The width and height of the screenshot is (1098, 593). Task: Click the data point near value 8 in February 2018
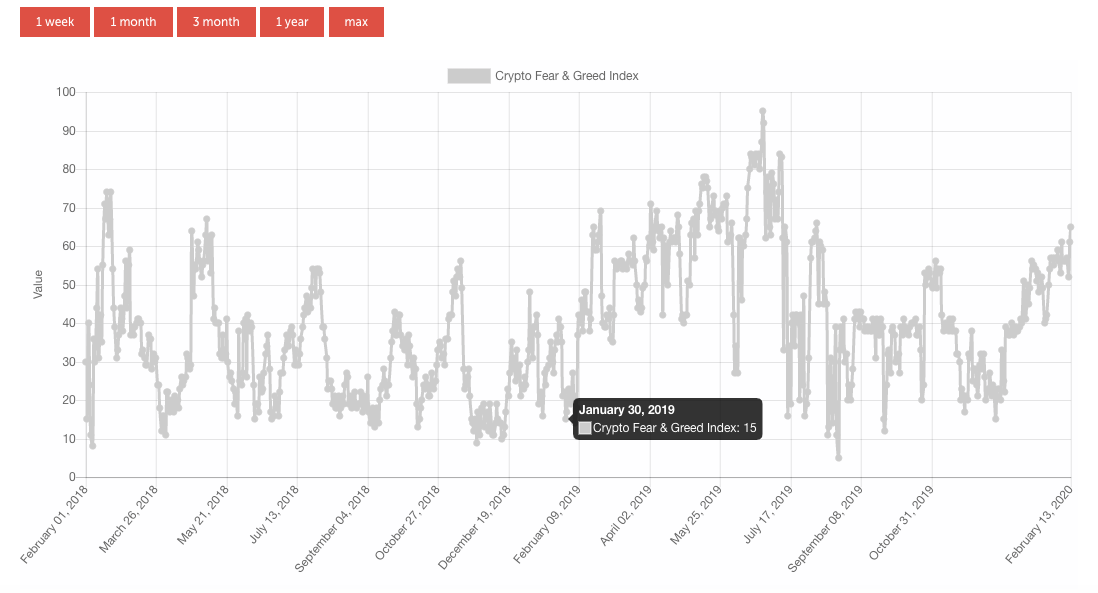90,444
